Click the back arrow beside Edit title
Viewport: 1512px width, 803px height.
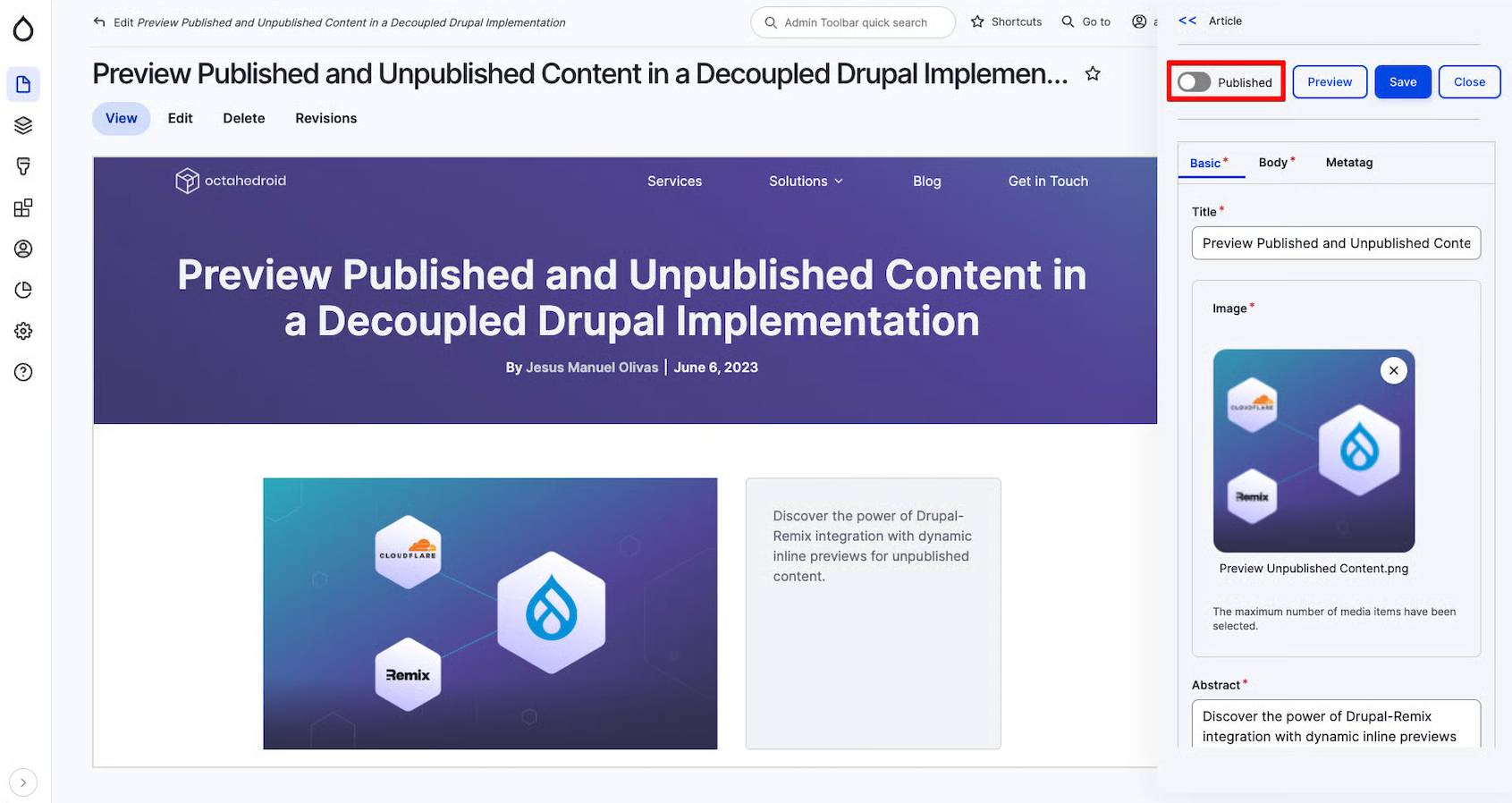tap(99, 22)
